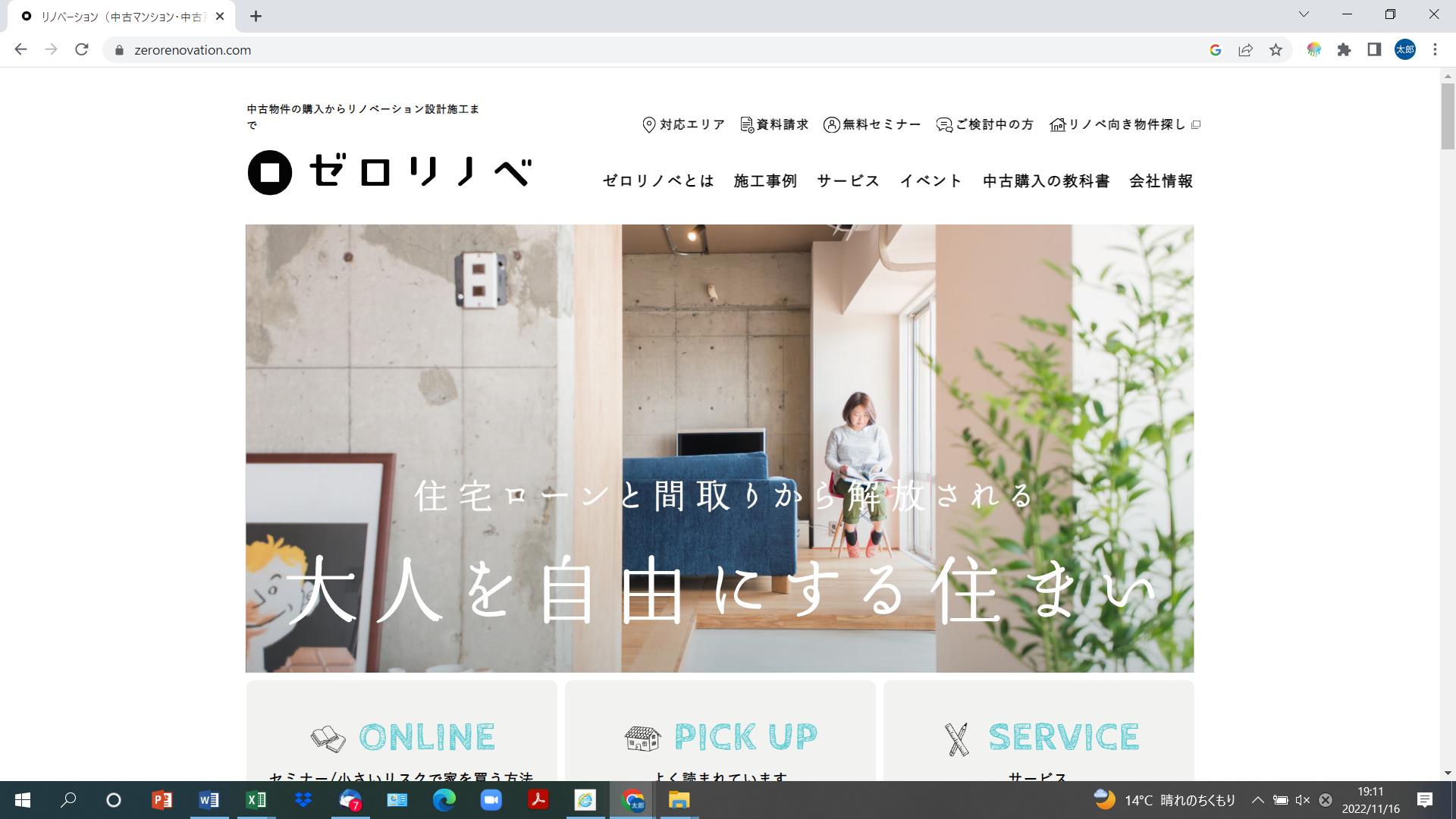Screen dimensions: 1456x819
Task: Open the SERVICE card link
Action: pyautogui.click(x=1038, y=737)
